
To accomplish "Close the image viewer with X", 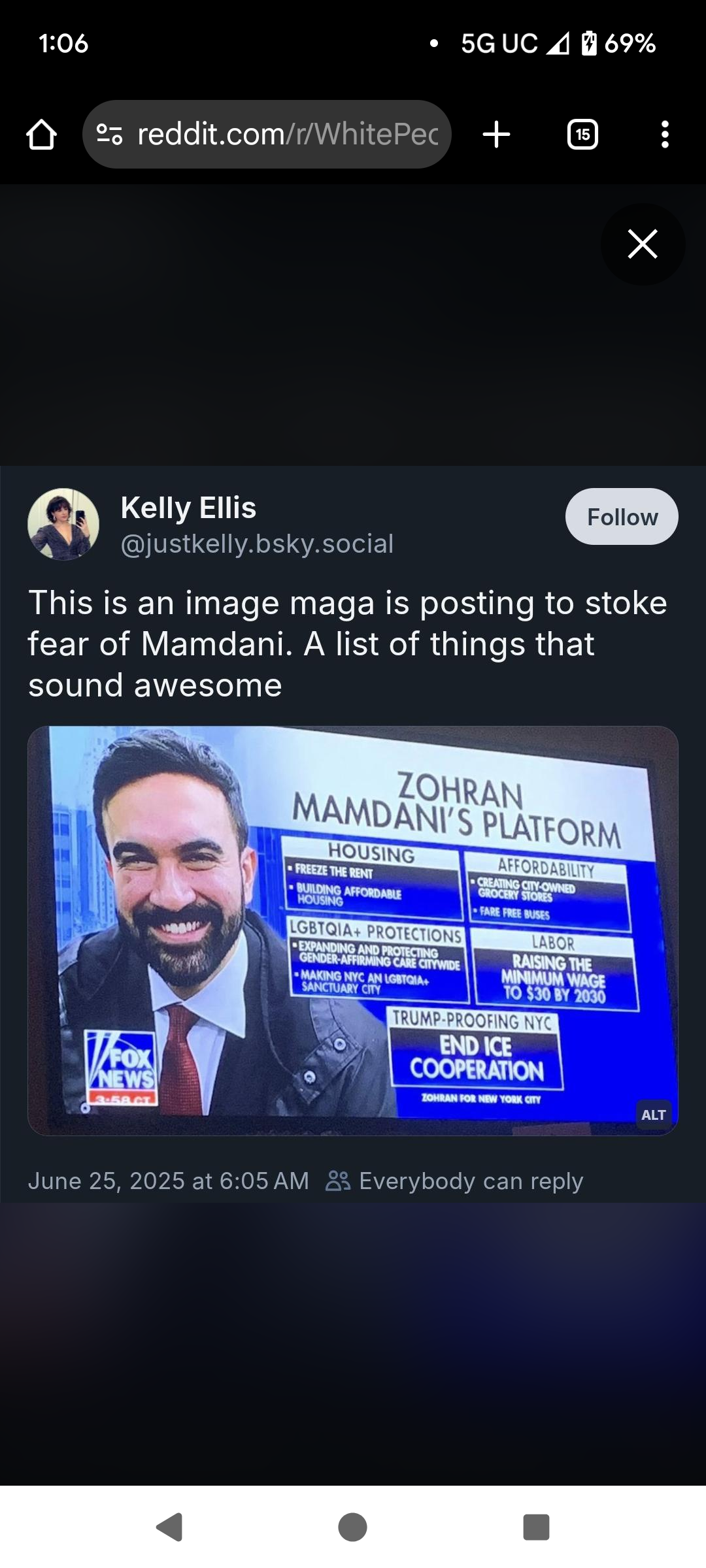I will 643,244.
